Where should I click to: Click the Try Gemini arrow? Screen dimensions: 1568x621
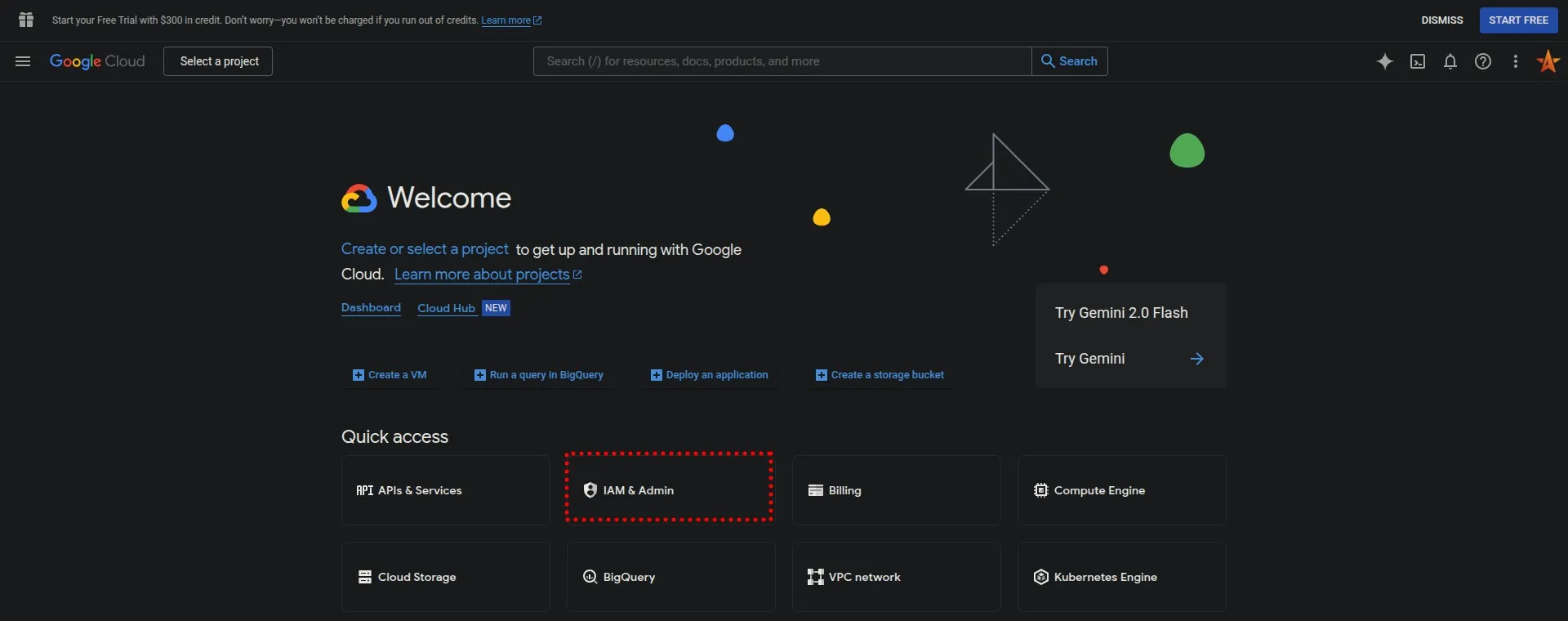1196,359
